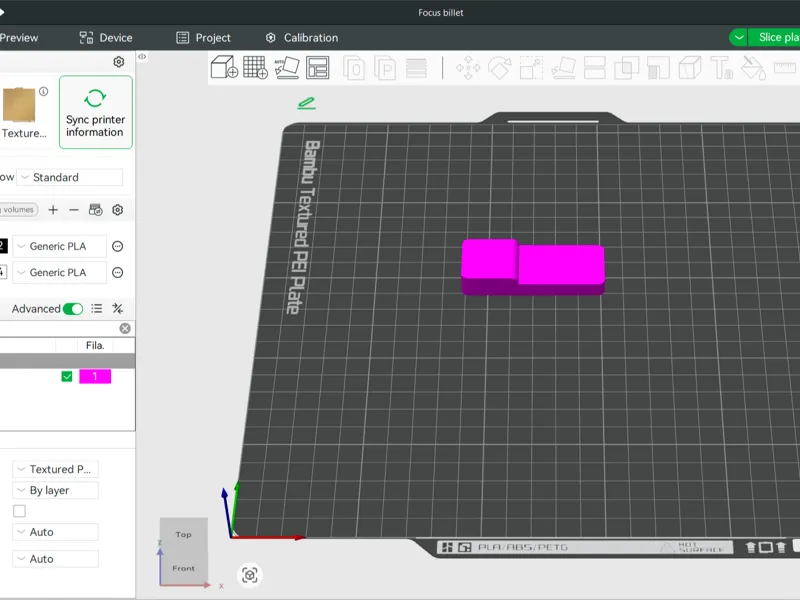Click the Fila. column header

[95, 345]
